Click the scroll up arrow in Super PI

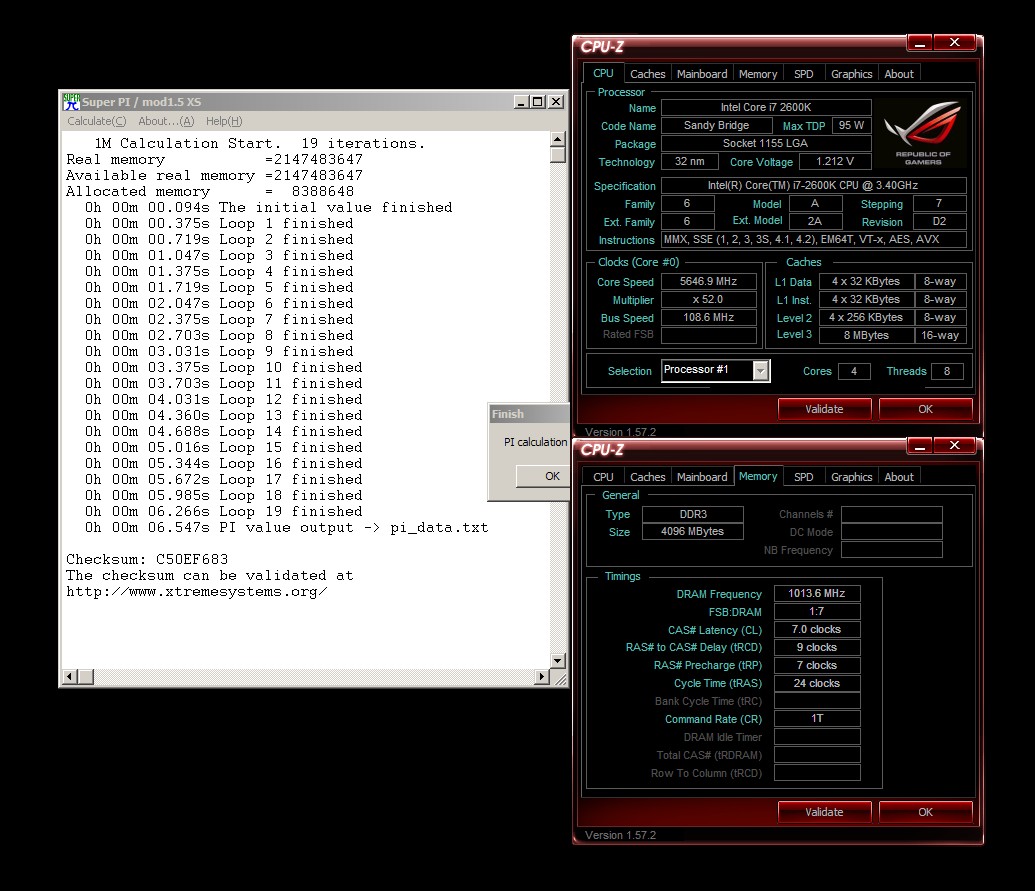click(558, 139)
